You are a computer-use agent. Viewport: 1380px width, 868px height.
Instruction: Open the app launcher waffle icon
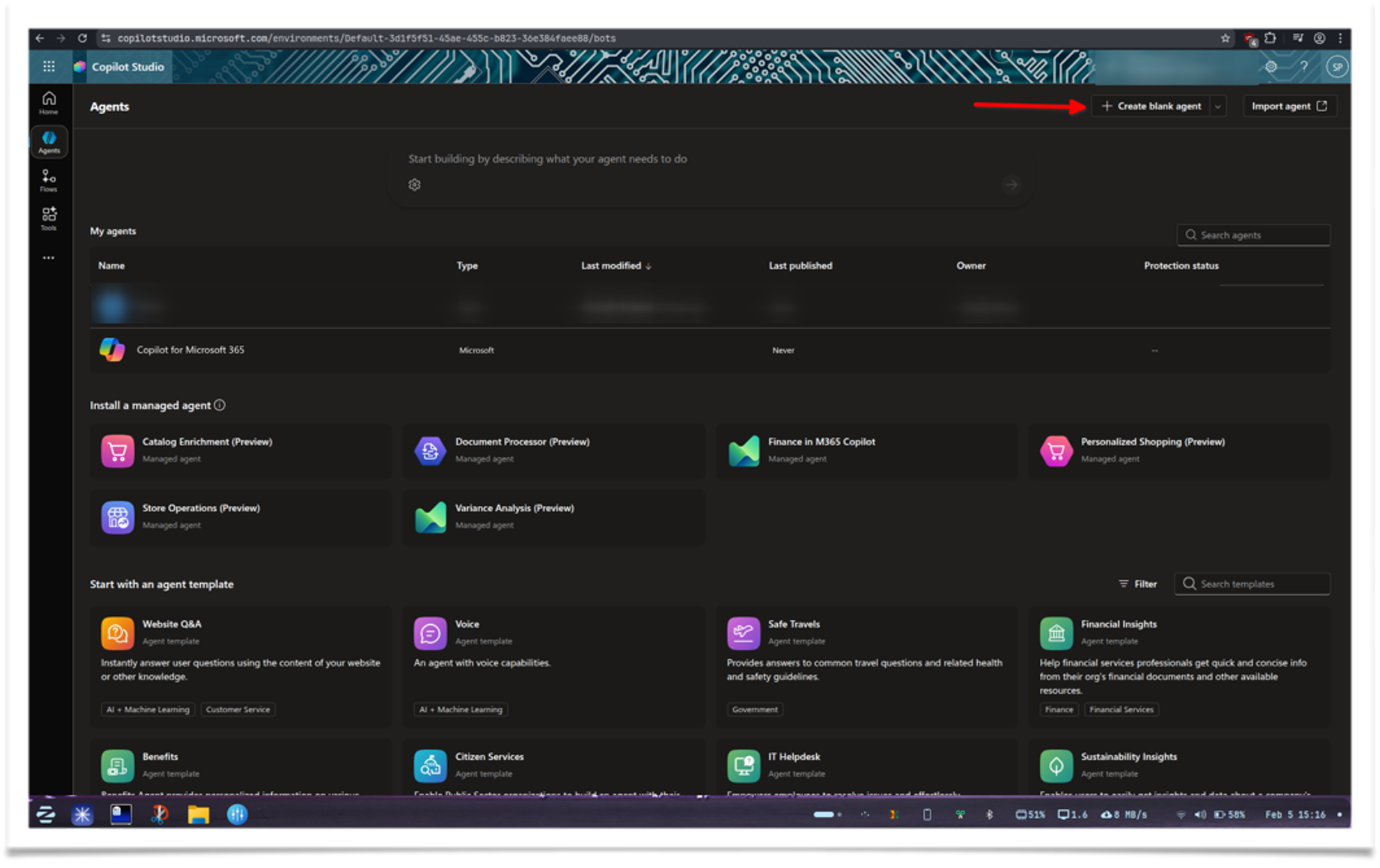click(49, 66)
